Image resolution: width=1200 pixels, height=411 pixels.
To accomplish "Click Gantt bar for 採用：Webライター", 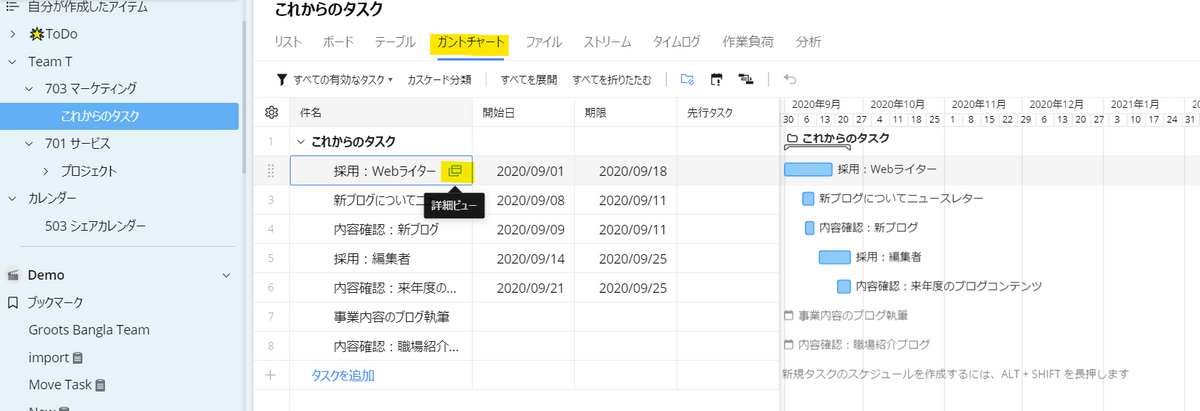I will [x=808, y=169].
